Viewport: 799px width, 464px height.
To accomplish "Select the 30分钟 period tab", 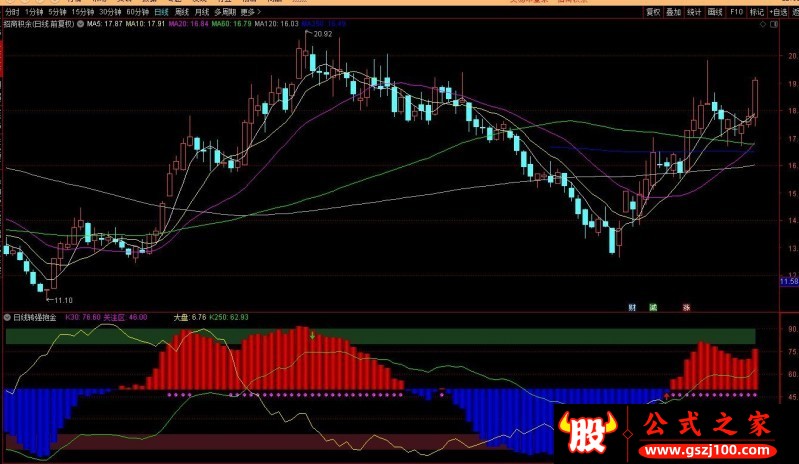I will [110, 12].
